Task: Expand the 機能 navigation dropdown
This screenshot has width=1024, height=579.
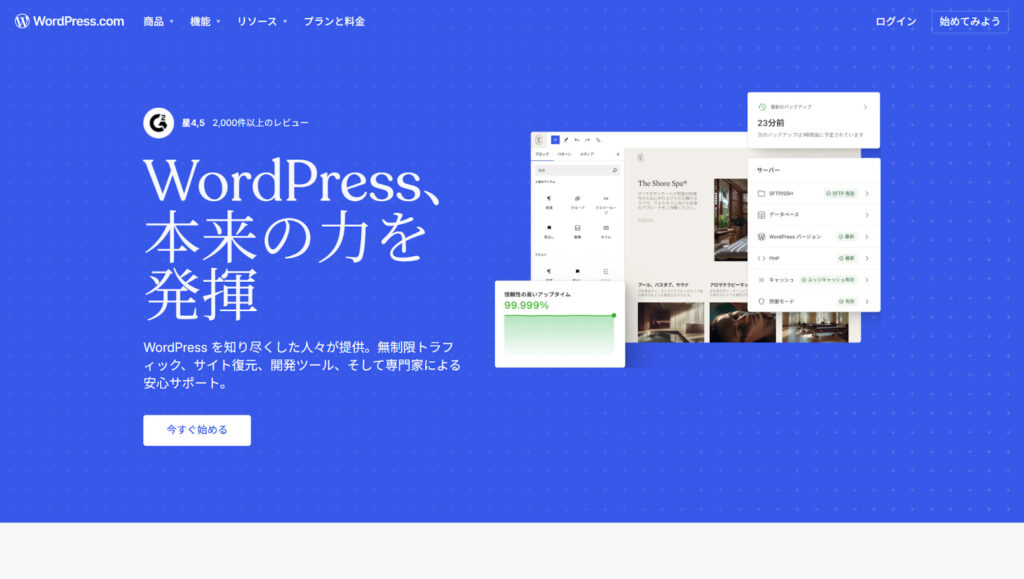Action: point(205,21)
